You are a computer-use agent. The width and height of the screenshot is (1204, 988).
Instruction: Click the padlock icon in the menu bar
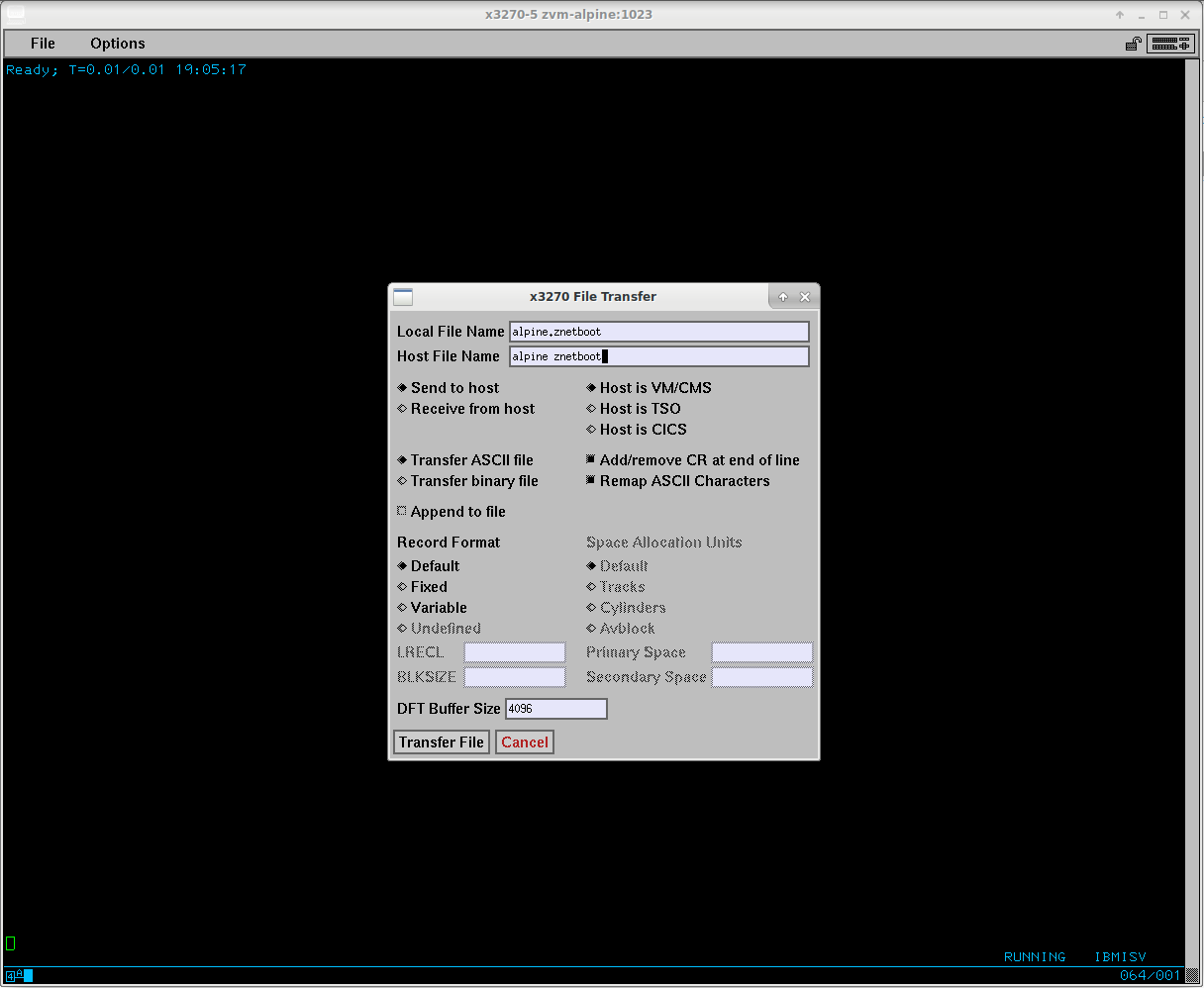pos(1134,44)
